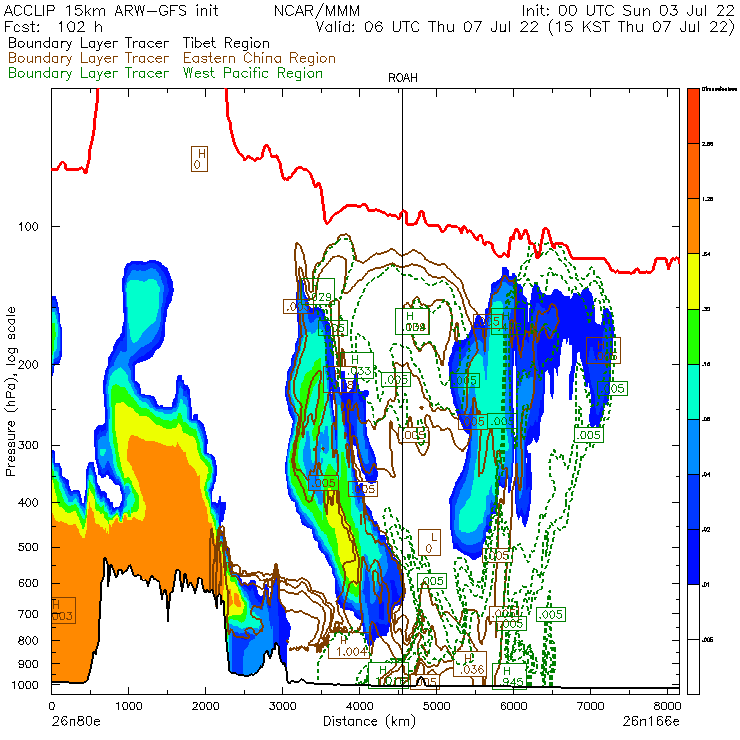740x740 pixels.
Task: Select the title 'ACCLIP 15km ARW-GFS init'
Action: [x=111, y=10]
